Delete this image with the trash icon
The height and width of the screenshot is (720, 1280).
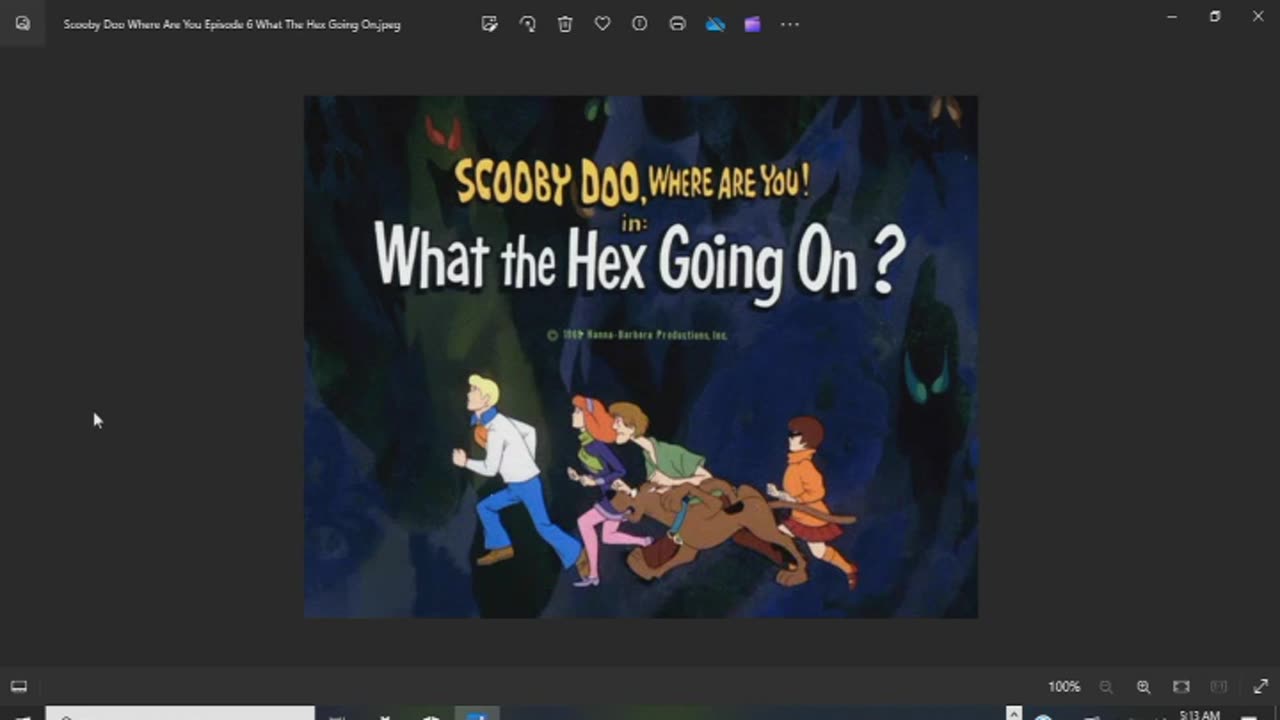(565, 24)
